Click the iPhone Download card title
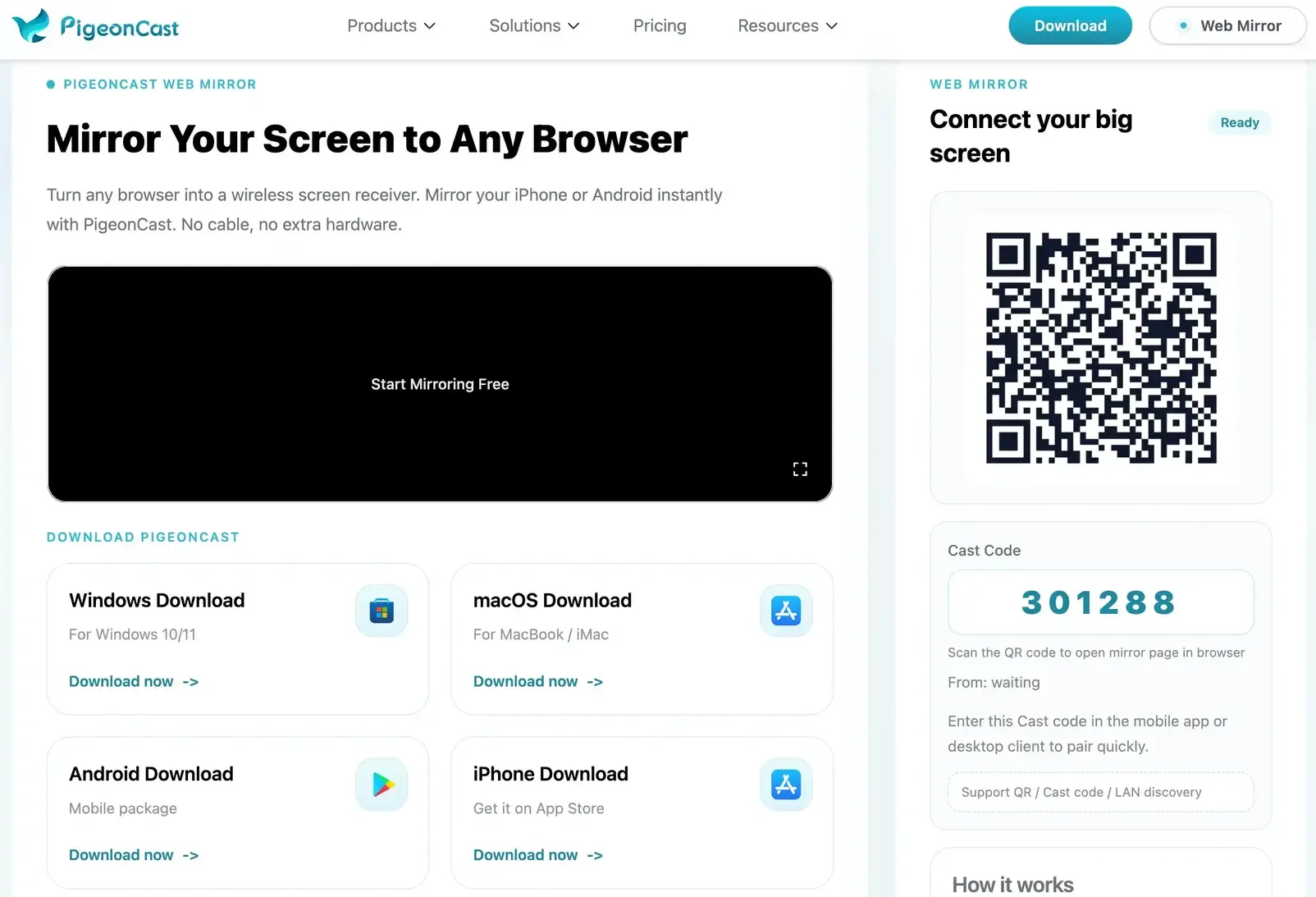 [x=551, y=774]
